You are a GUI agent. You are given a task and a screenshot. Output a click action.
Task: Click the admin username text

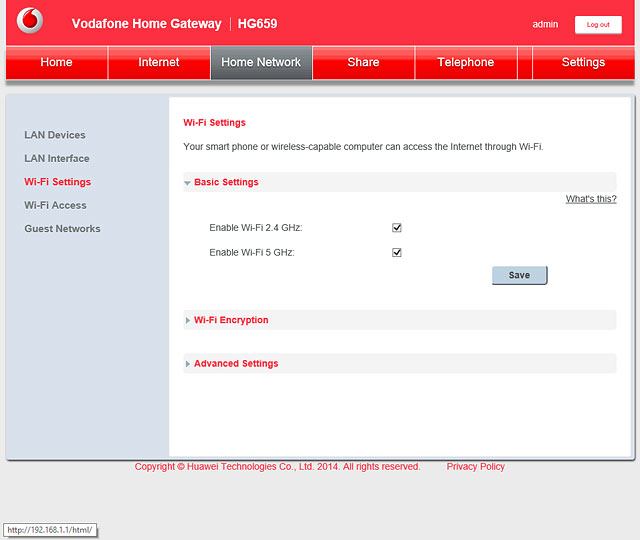[x=545, y=24]
